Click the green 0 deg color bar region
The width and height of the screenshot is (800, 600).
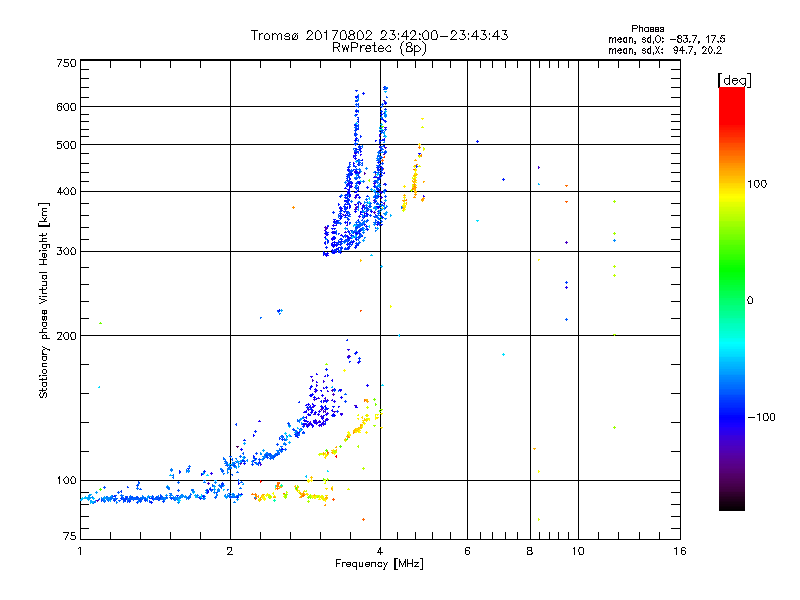click(732, 300)
